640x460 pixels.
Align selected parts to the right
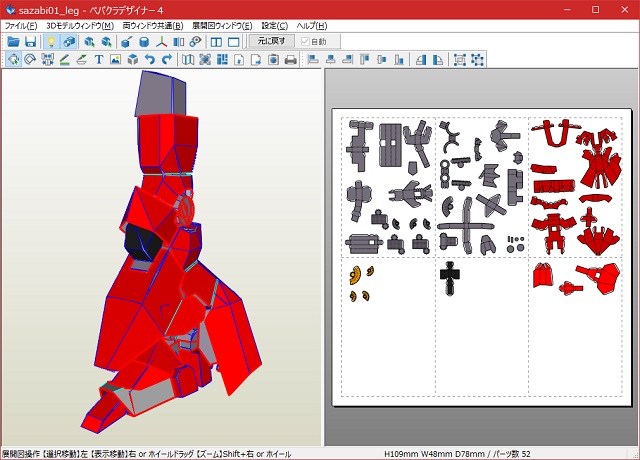point(348,60)
